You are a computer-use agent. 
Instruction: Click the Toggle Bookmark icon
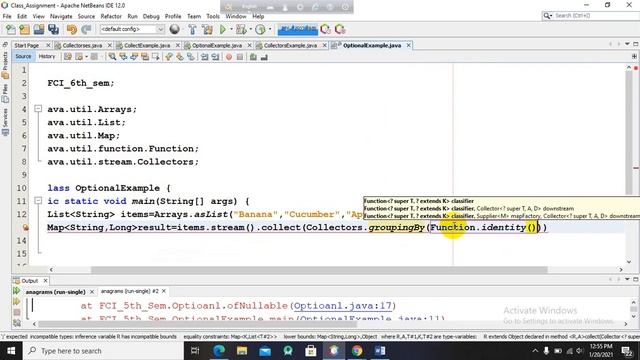point(191,57)
